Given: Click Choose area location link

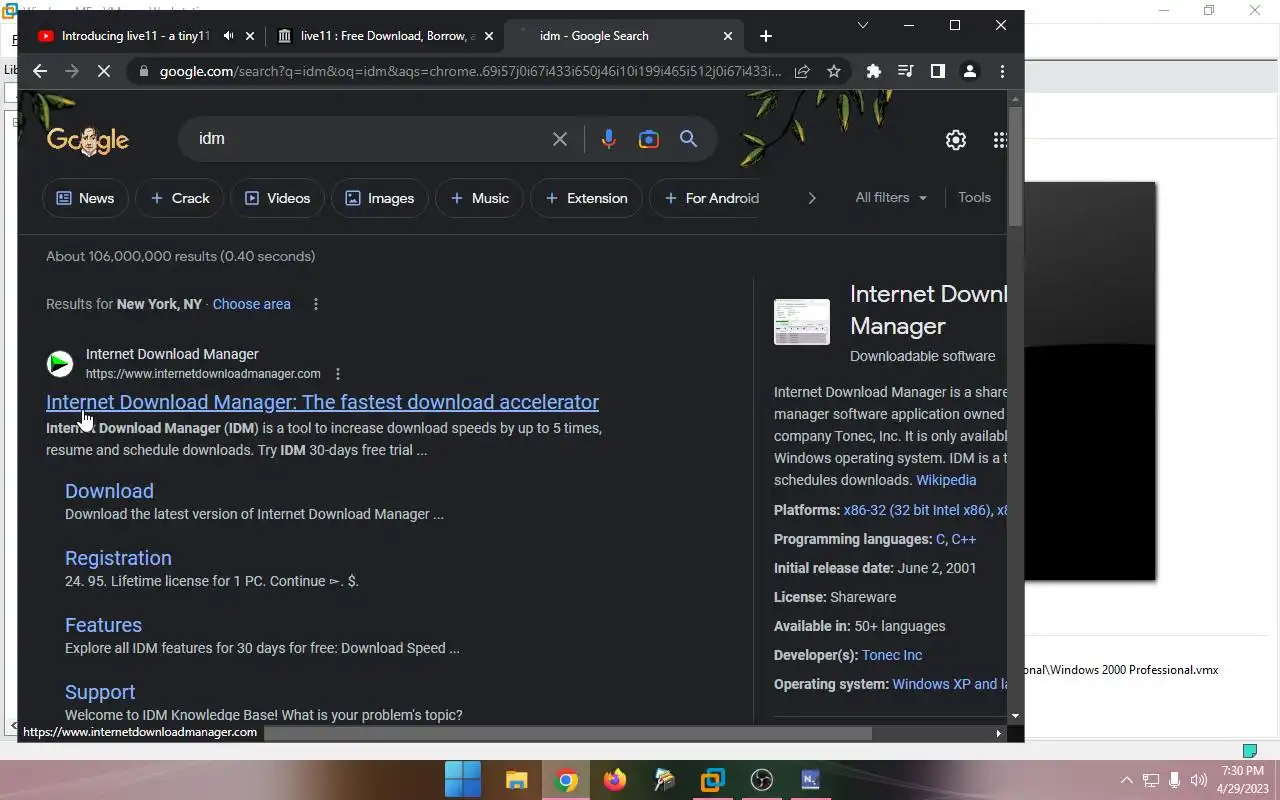Looking at the screenshot, I should 252,304.
